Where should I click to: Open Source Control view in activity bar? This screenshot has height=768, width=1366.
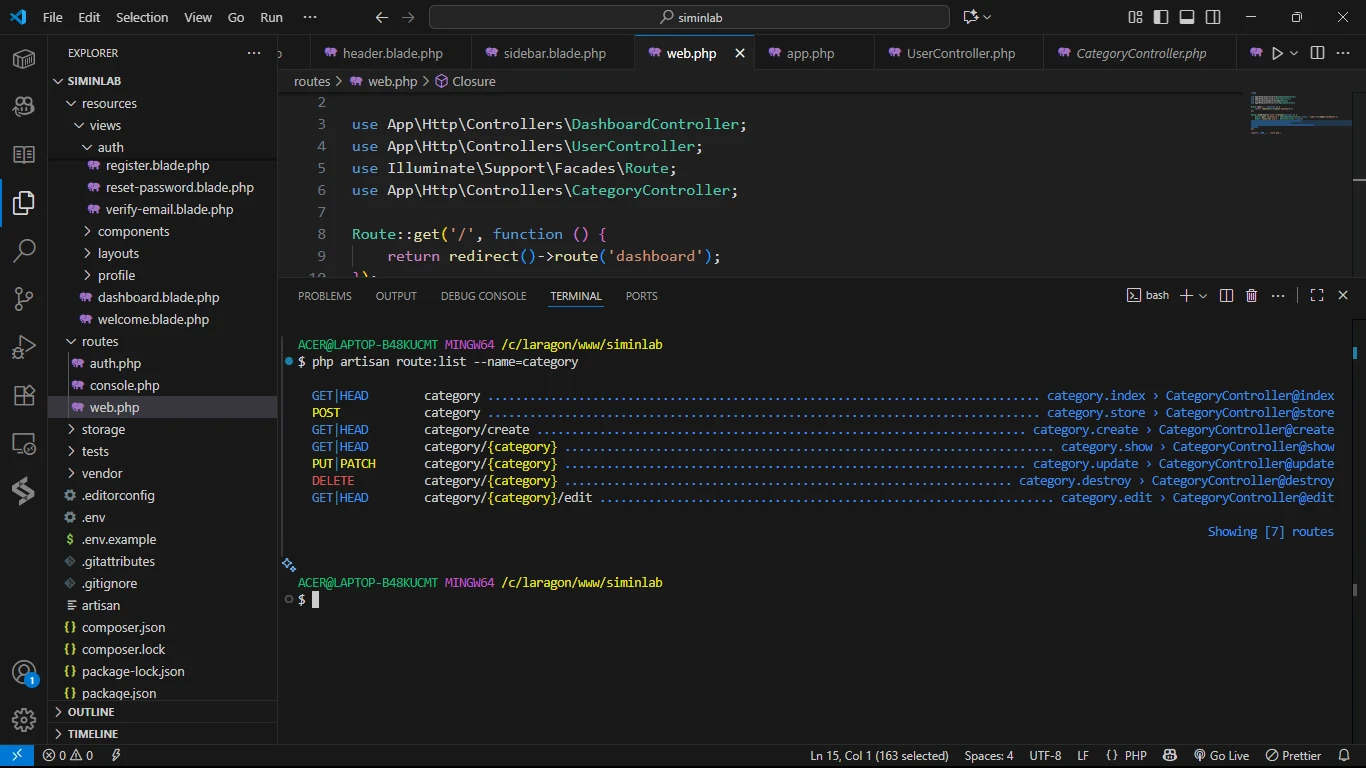point(24,299)
